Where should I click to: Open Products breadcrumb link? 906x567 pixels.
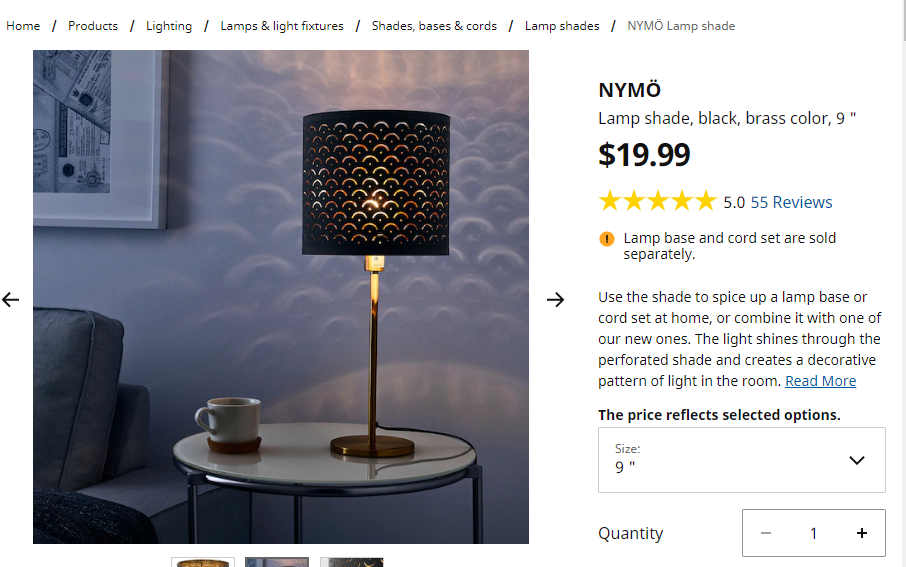pos(93,26)
